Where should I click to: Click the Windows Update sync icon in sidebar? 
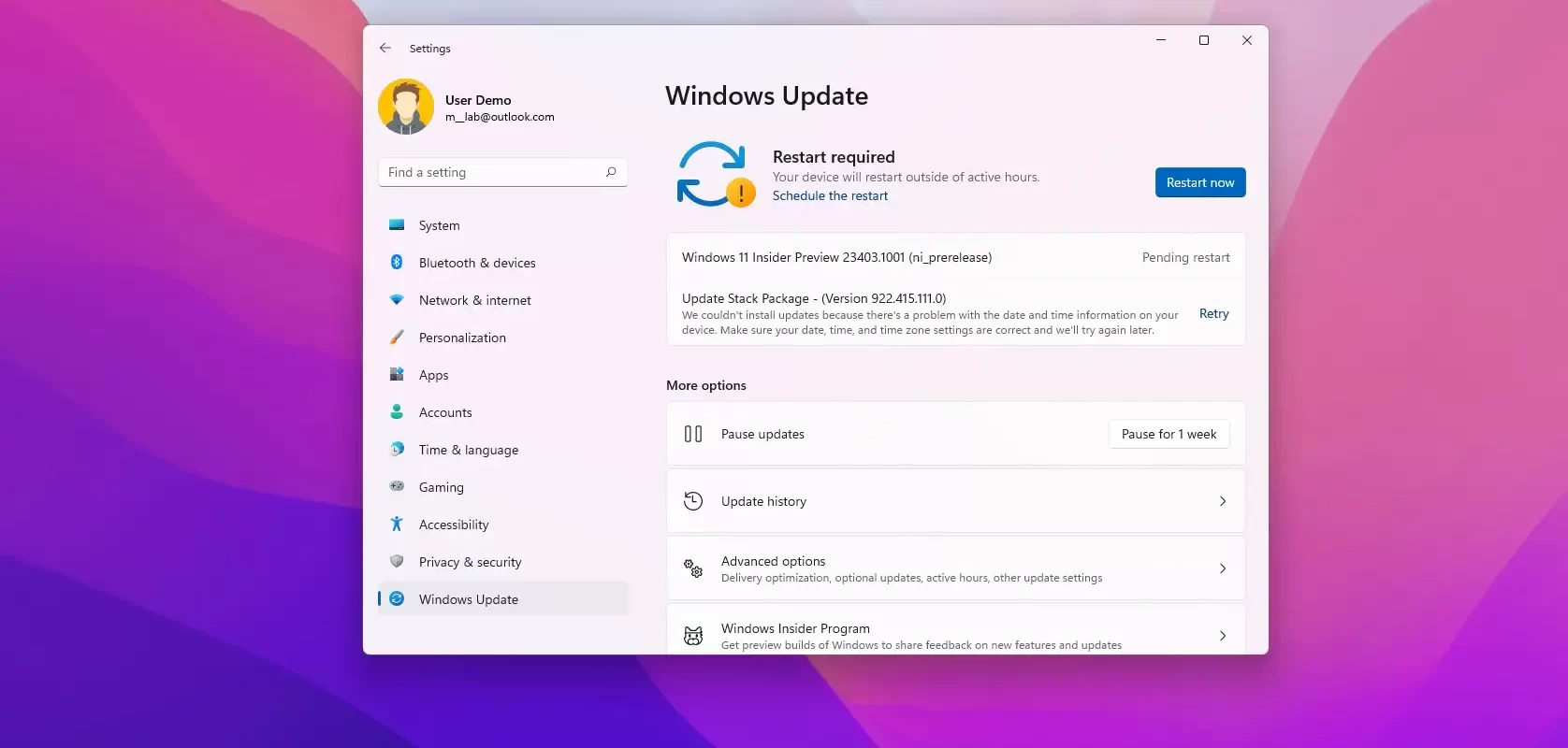(x=397, y=599)
